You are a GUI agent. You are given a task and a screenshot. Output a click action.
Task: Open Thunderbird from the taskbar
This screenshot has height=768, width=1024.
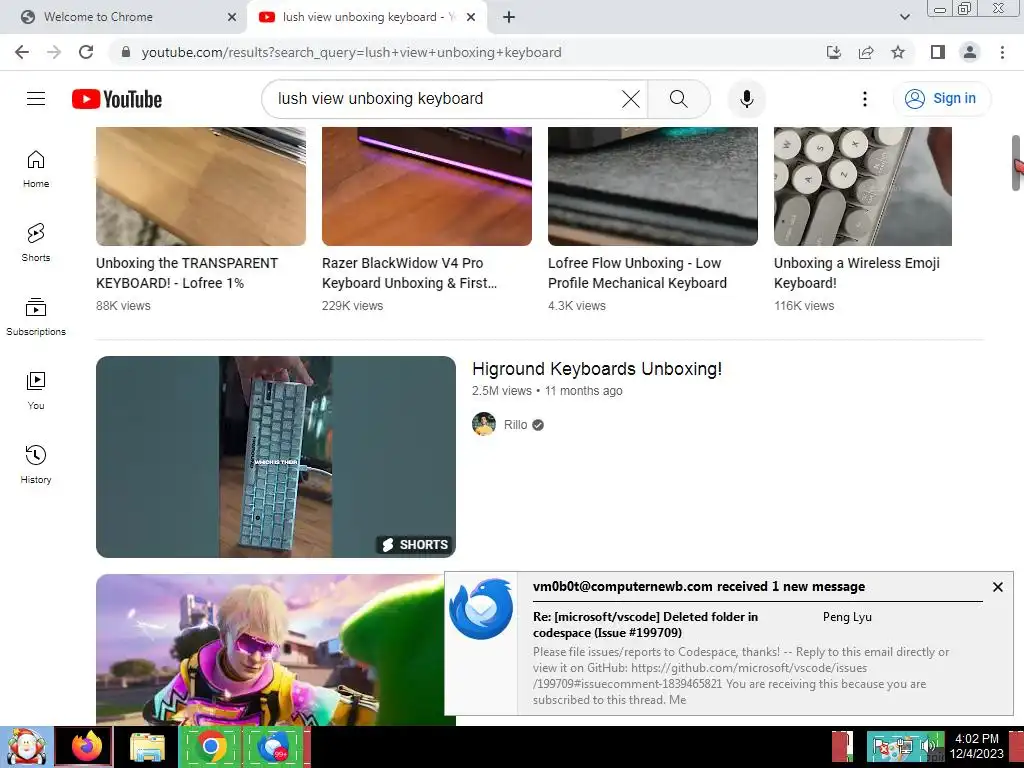point(274,747)
